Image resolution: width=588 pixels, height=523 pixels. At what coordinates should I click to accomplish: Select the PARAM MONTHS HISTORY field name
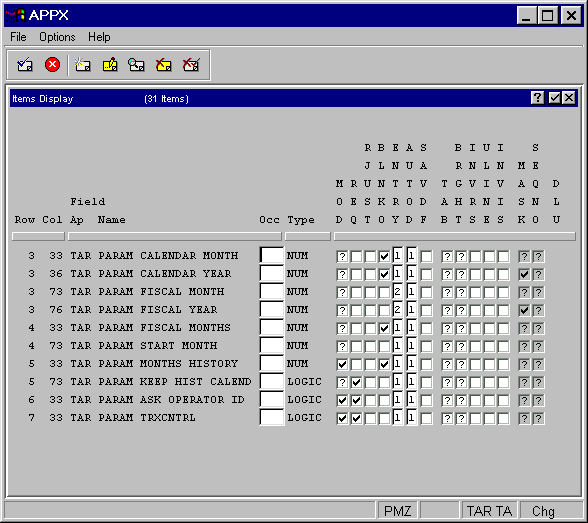click(x=168, y=364)
